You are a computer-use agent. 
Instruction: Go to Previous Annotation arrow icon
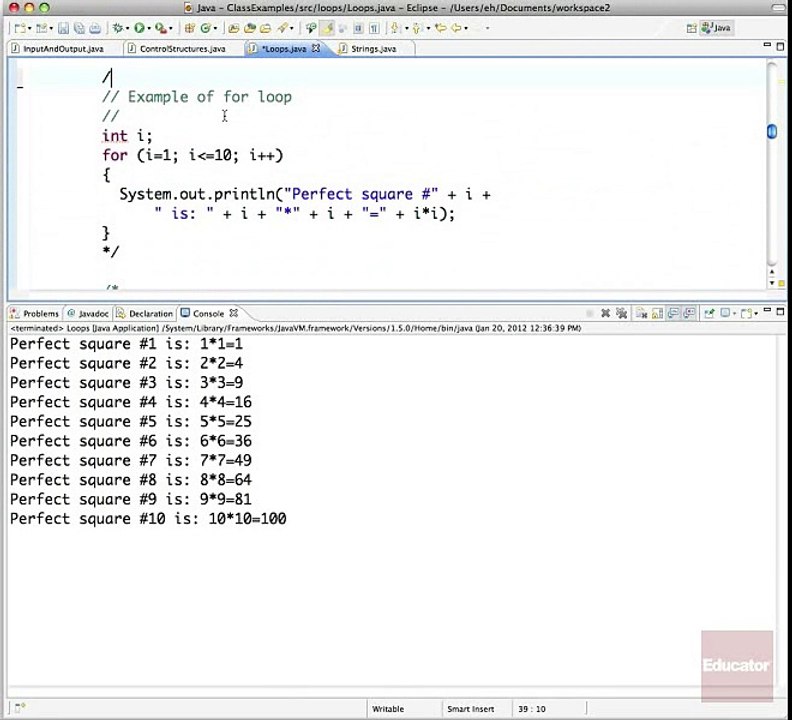tap(416, 28)
